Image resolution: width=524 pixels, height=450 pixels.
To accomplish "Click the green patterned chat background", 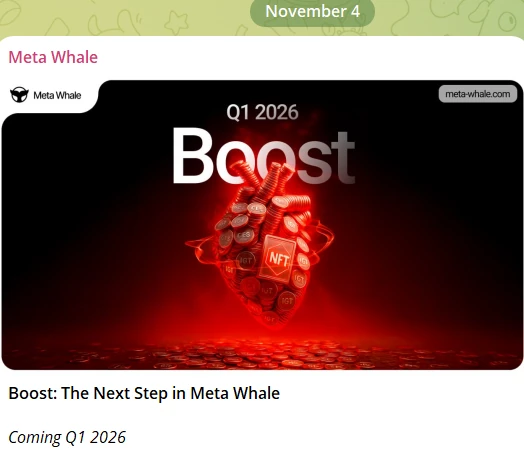I will [124, 17].
